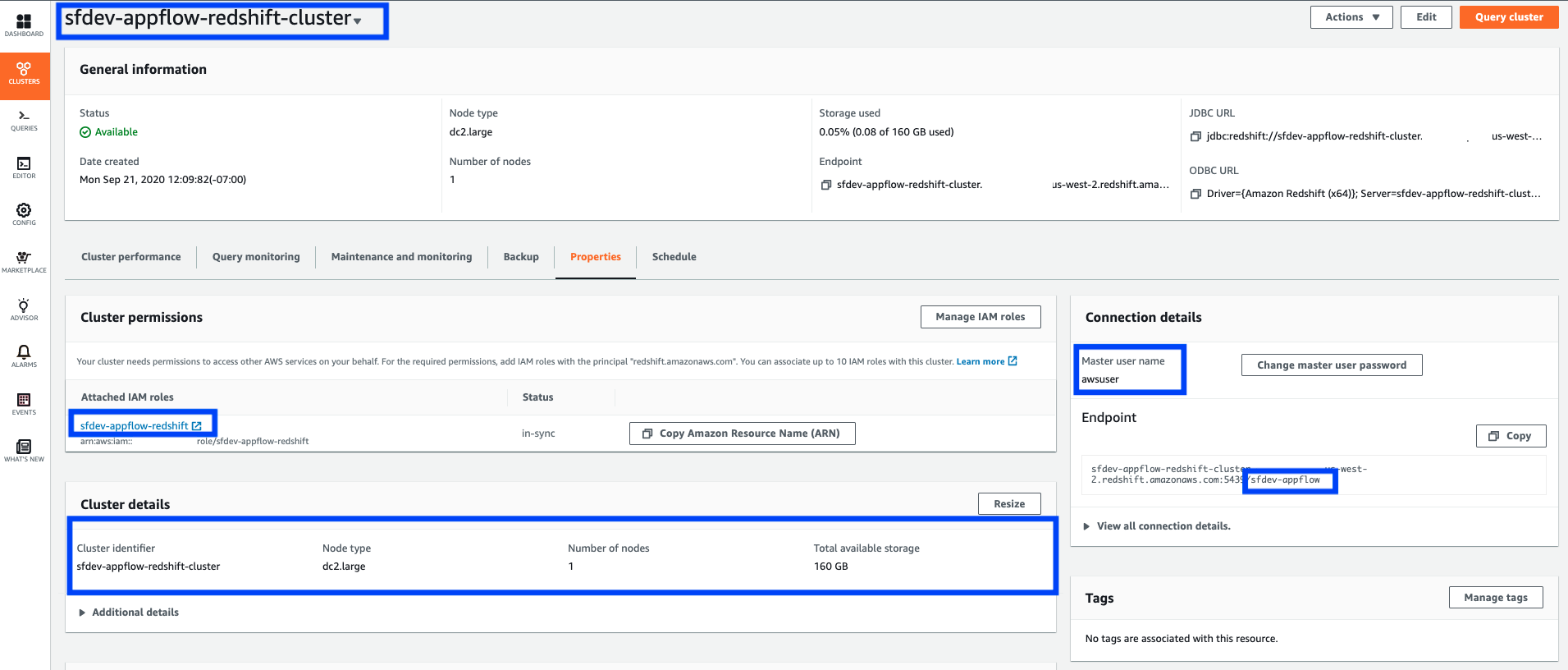1568x670 pixels.
Task: Click Copy Amazon Resource Name (ARN) button
Action: (743, 434)
